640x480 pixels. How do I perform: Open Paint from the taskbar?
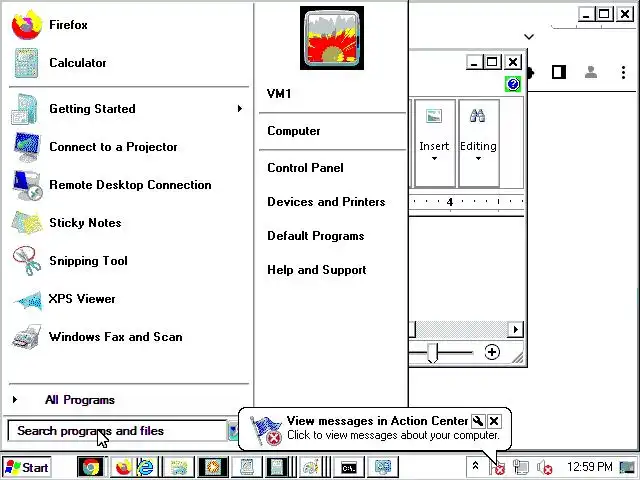pyautogui.click(x=311, y=467)
